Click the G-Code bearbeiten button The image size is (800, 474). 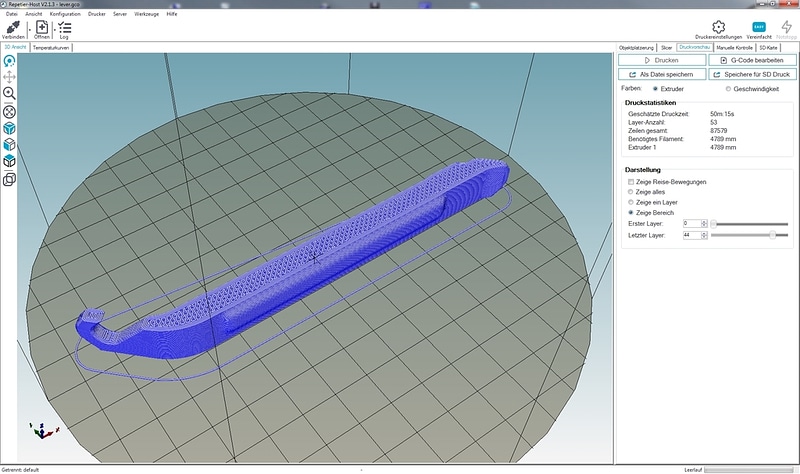[x=752, y=60]
